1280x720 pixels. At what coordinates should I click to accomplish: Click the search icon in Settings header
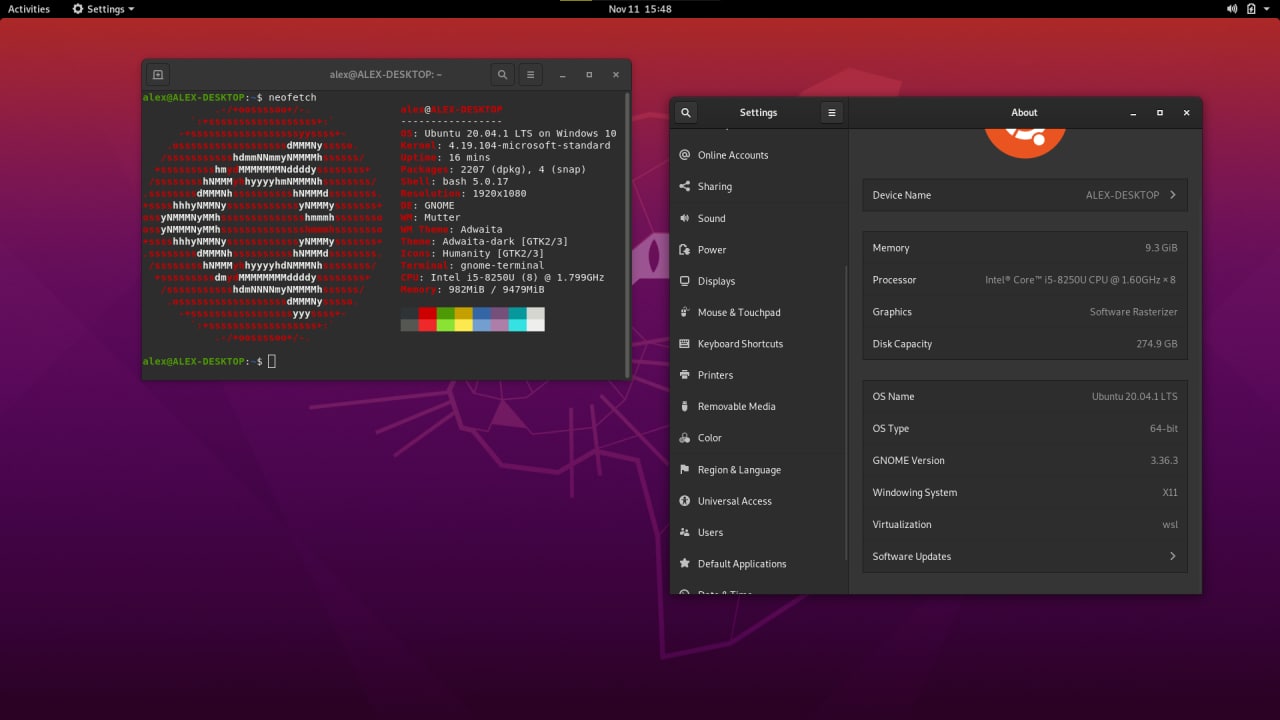pyautogui.click(x=686, y=113)
